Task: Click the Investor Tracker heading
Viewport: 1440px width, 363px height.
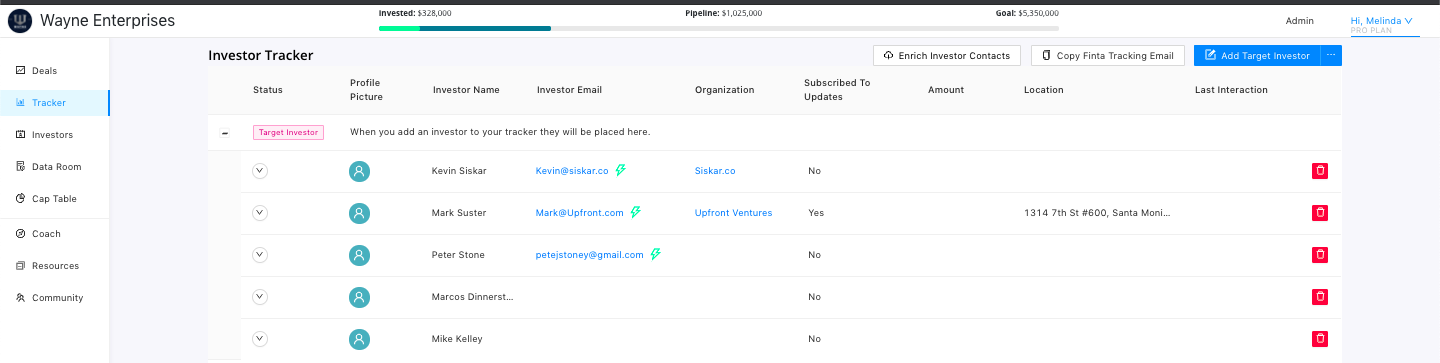Action: (261, 56)
